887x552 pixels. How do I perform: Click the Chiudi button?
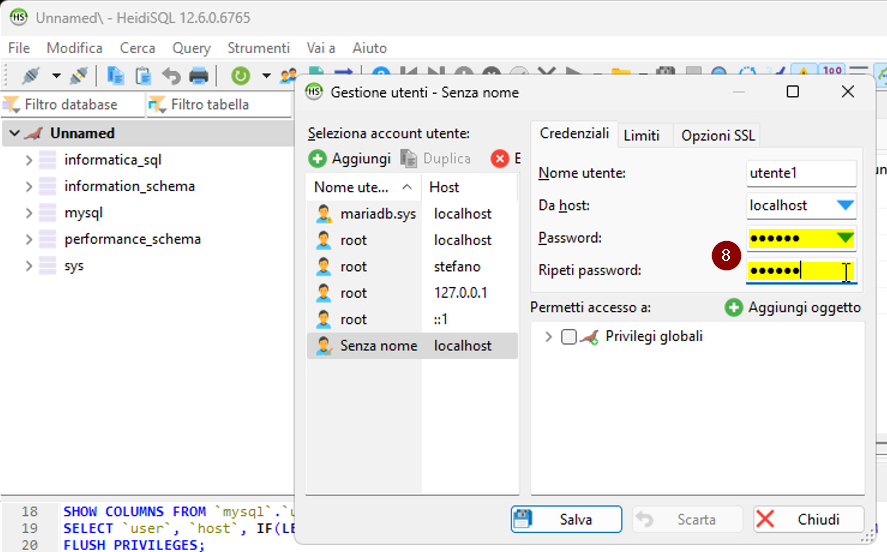point(808,519)
